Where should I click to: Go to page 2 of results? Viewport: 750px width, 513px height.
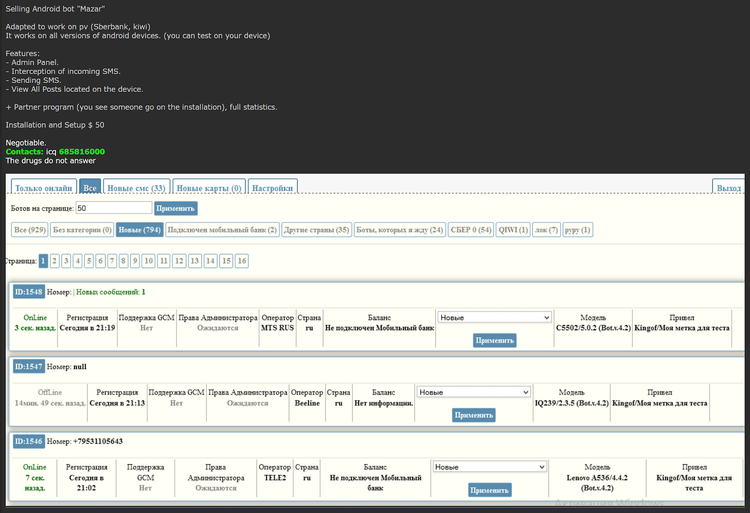click(x=55, y=261)
